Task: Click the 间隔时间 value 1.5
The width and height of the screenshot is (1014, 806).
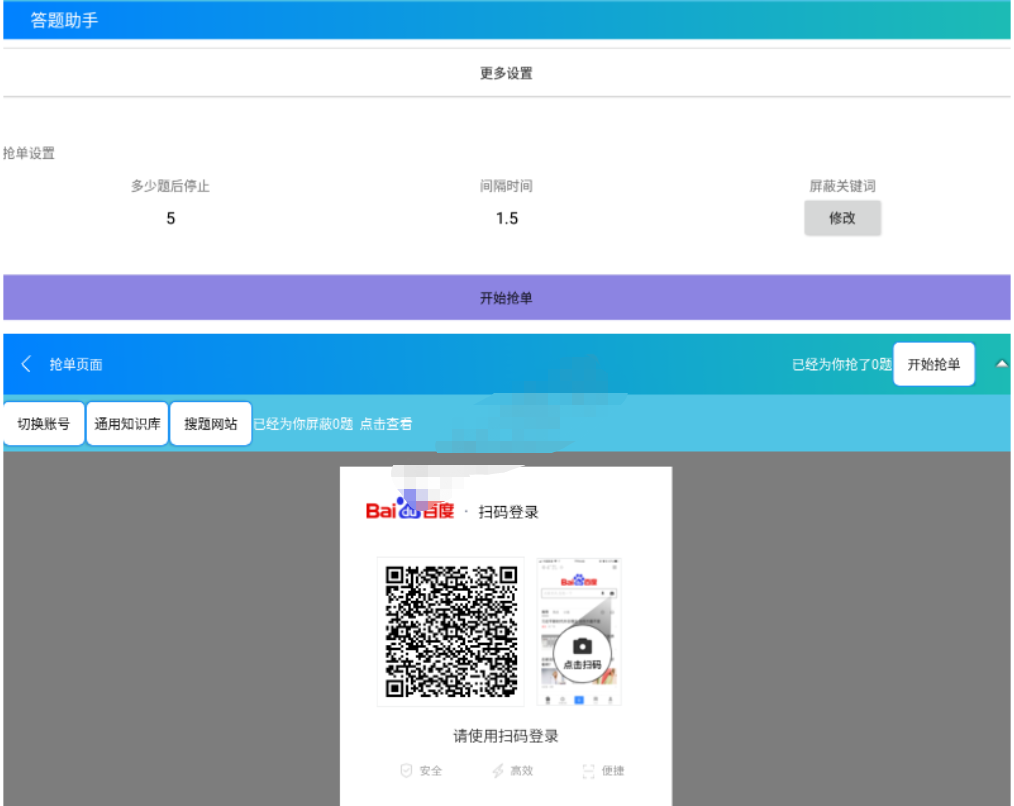Action: pyautogui.click(x=507, y=218)
